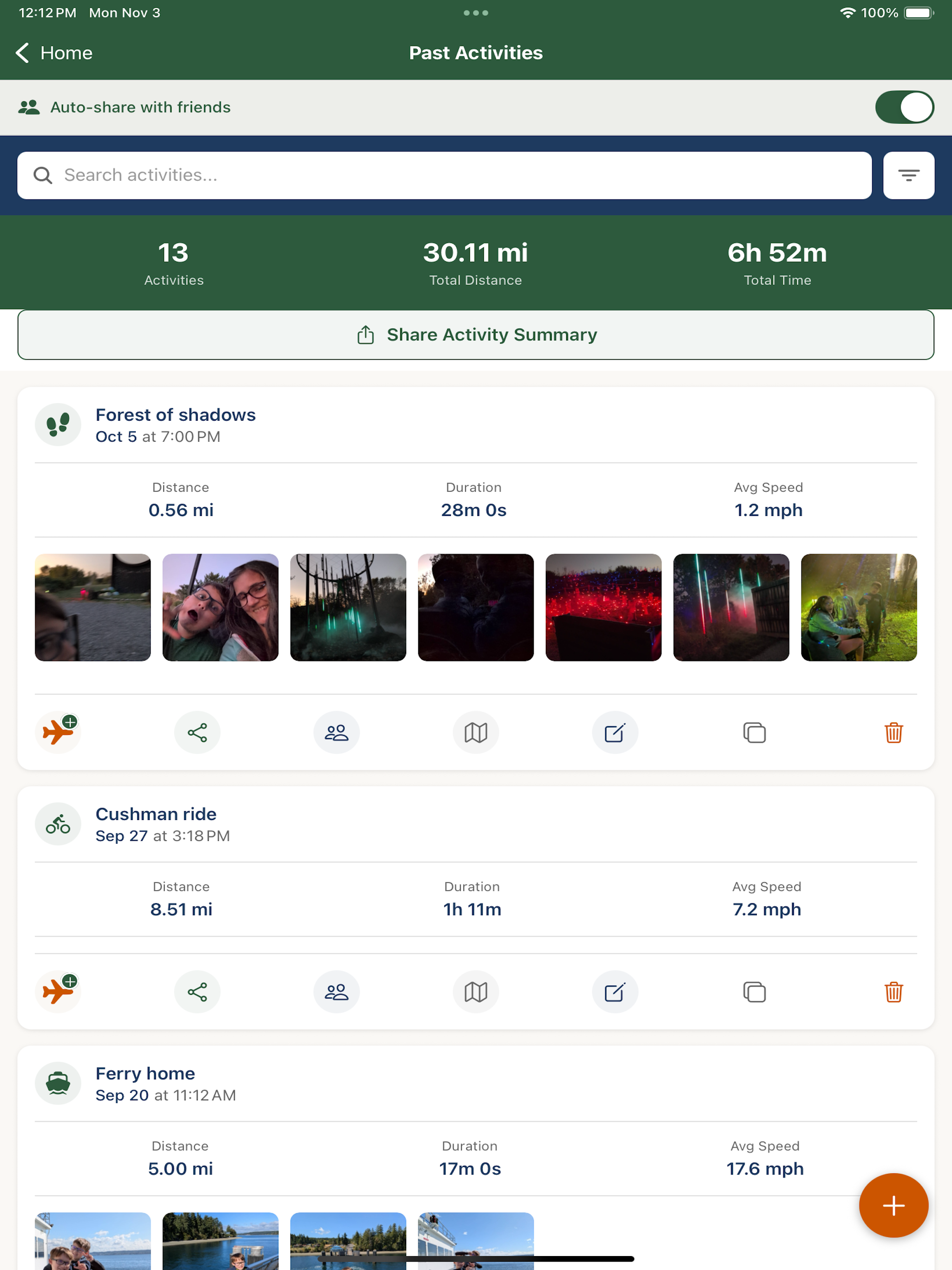The width and height of the screenshot is (952, 1270).
Task: Tap the 13 Activities stat
Action: (x=173, y=263)
